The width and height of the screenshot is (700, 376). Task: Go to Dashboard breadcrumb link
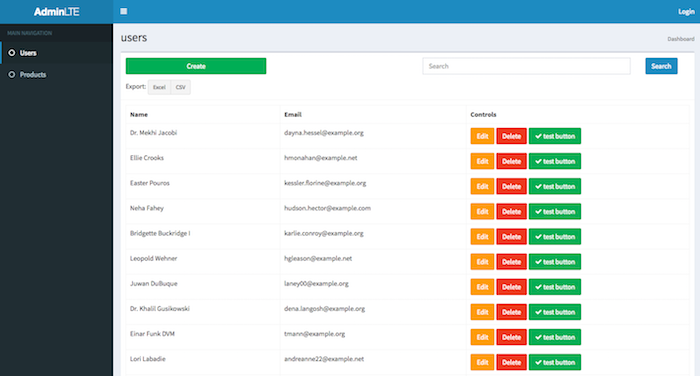(x=681, y=39)
